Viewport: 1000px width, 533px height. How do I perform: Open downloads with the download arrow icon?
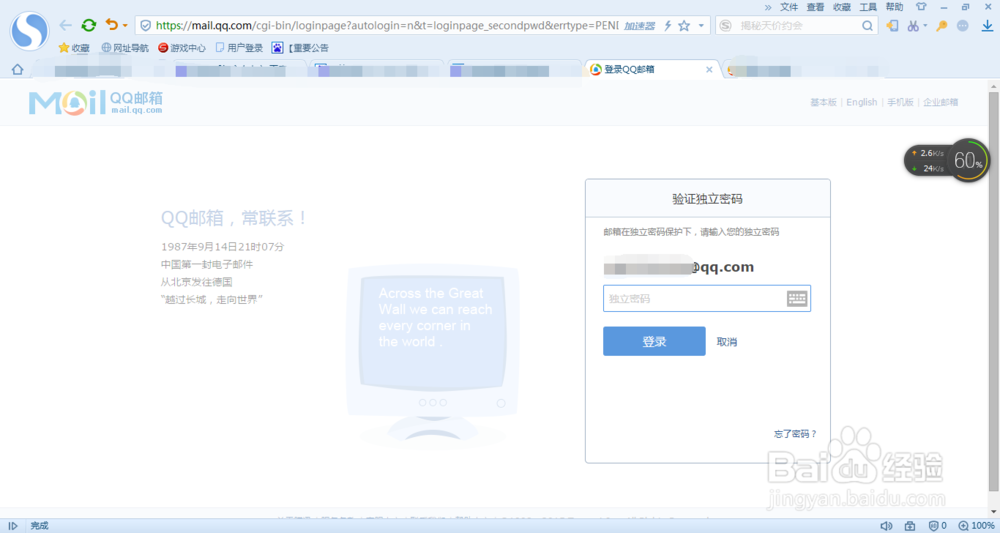(987, 26)
